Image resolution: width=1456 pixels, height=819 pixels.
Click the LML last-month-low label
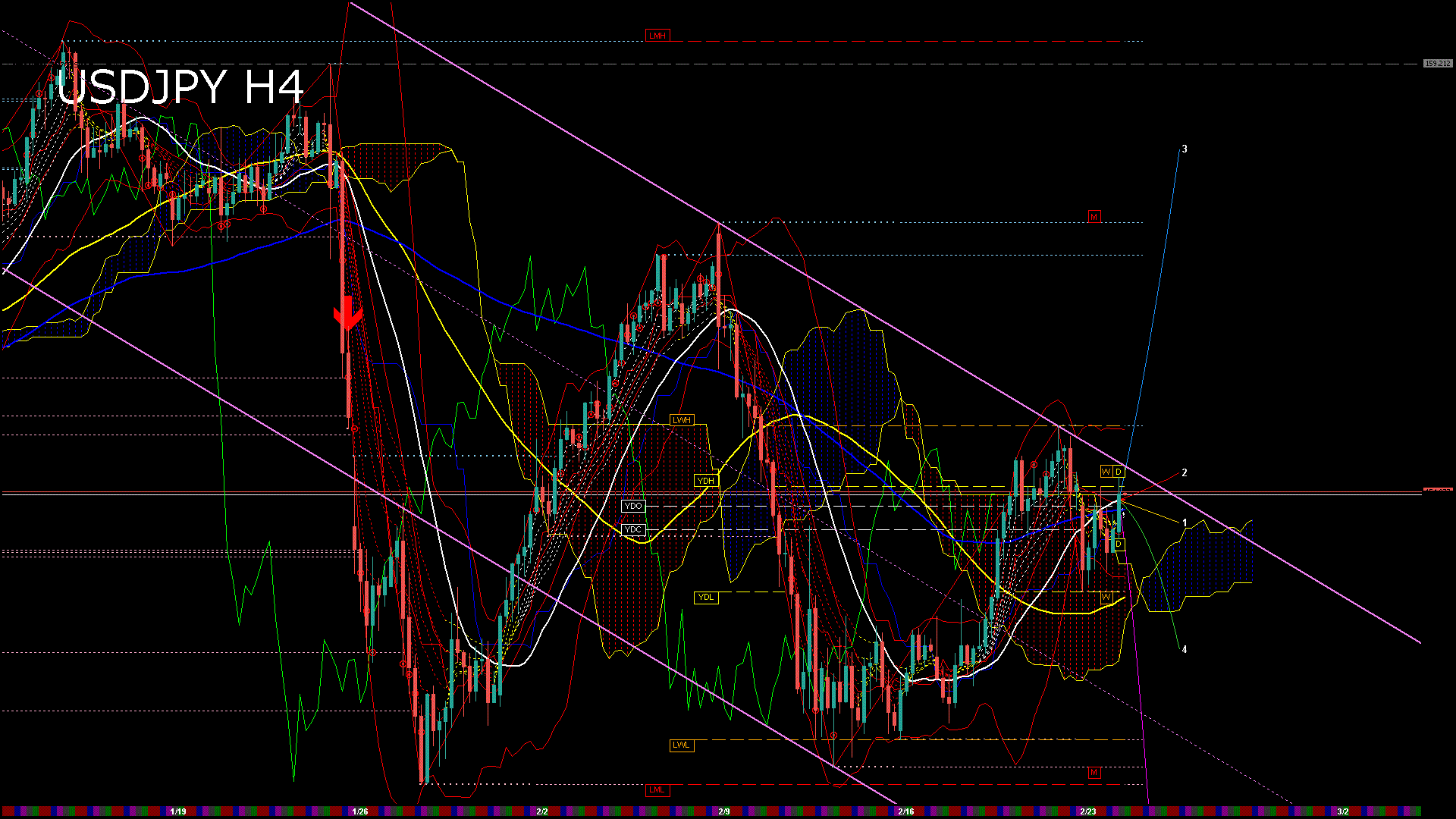pos(657,789)
